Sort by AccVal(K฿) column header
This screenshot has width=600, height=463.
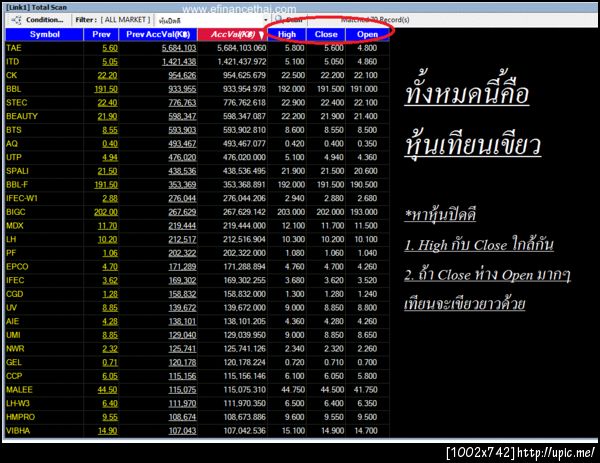point(232,34)
